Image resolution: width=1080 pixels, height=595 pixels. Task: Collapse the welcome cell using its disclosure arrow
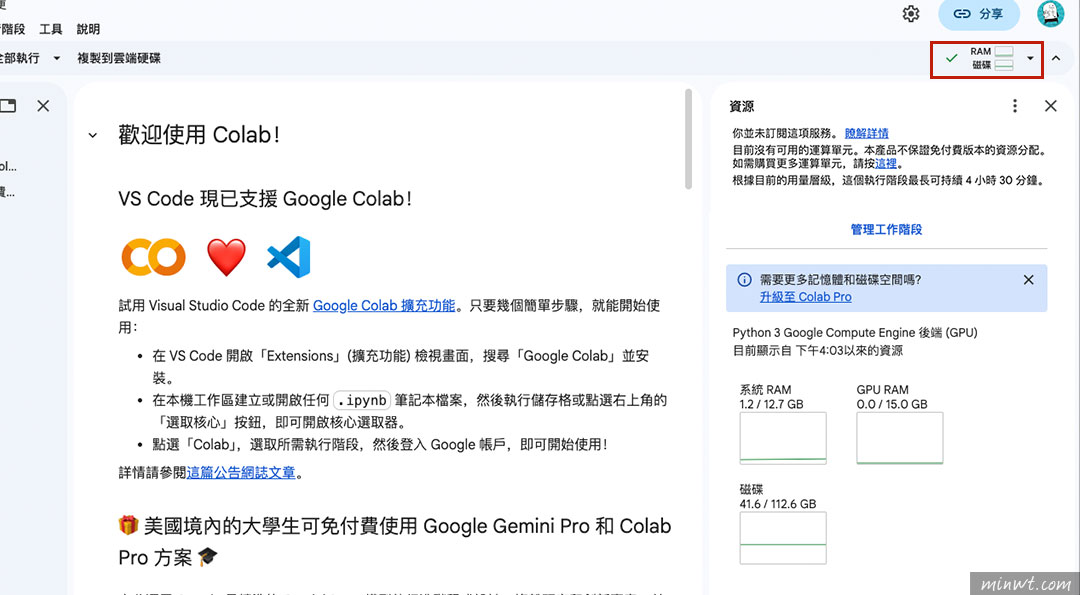pos(92,135)
